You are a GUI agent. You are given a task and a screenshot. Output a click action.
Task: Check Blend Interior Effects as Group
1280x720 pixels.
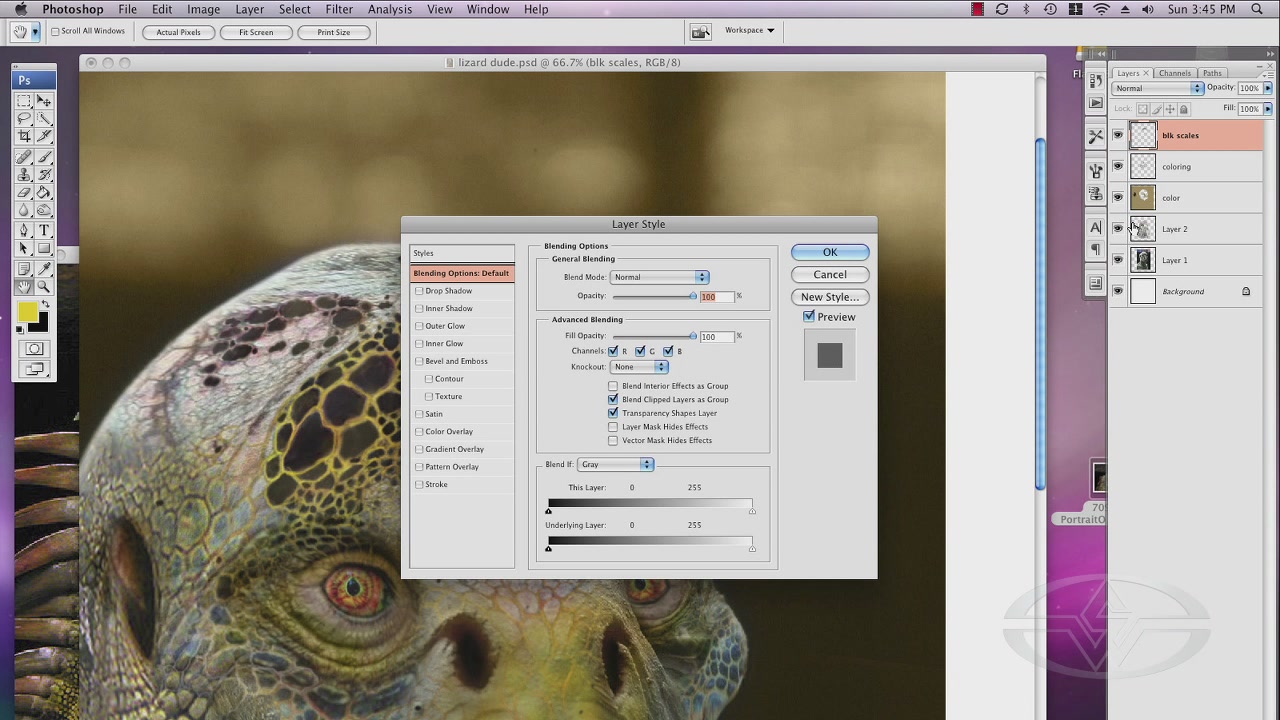613,386
